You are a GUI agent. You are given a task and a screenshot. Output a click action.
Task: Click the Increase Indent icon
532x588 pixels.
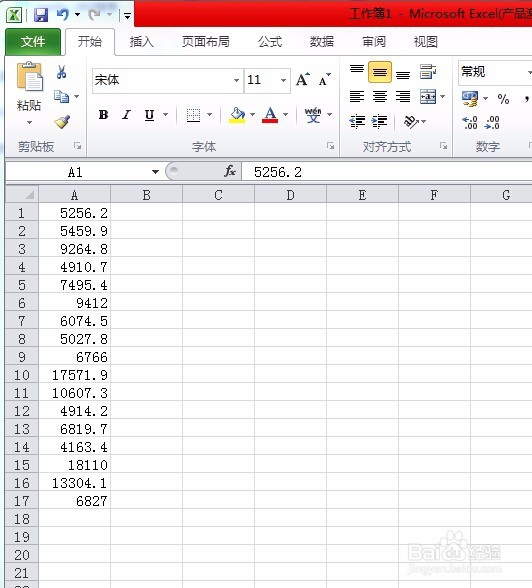(x=379, y=122)
